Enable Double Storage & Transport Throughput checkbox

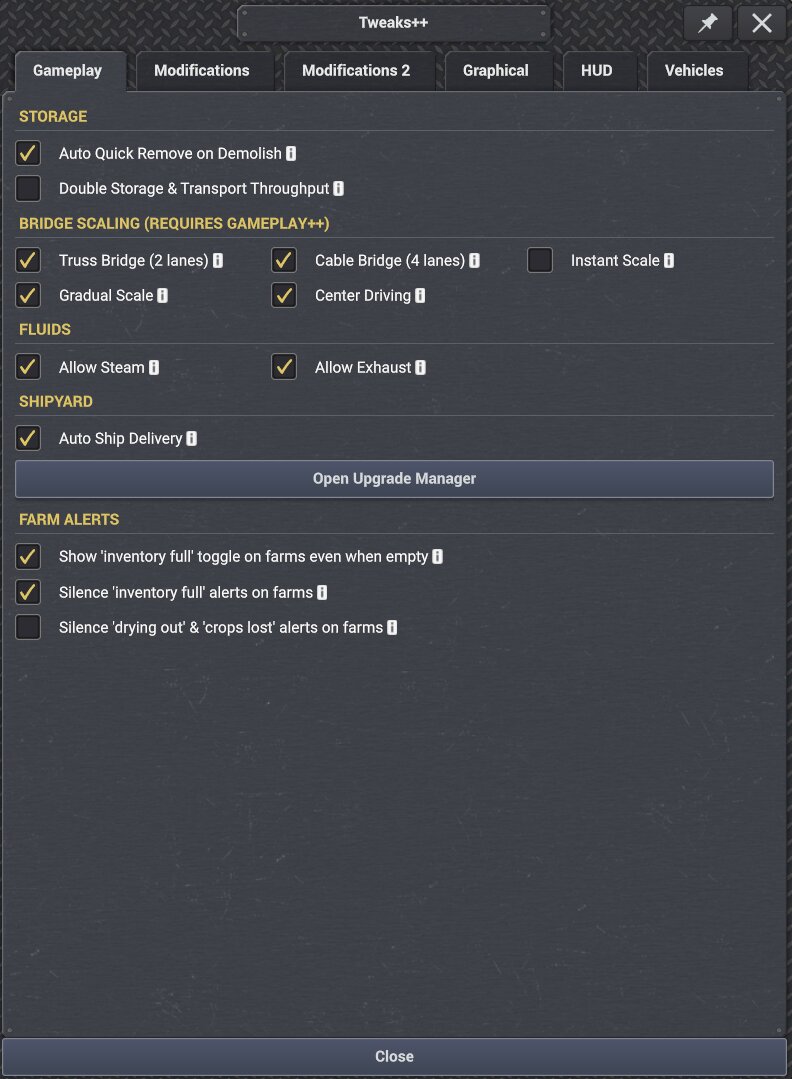[x=28, y=189]
